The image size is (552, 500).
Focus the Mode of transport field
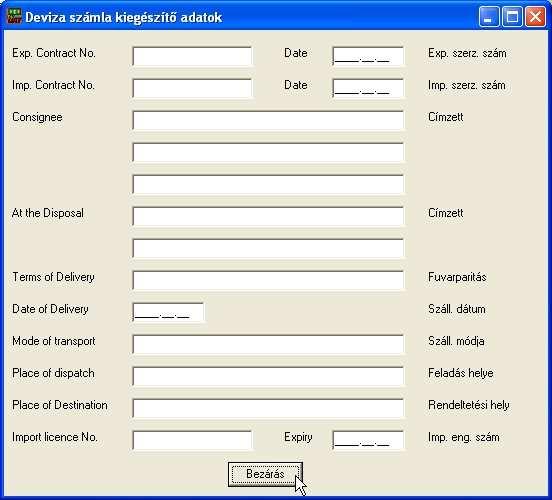(x=268, y=344)
